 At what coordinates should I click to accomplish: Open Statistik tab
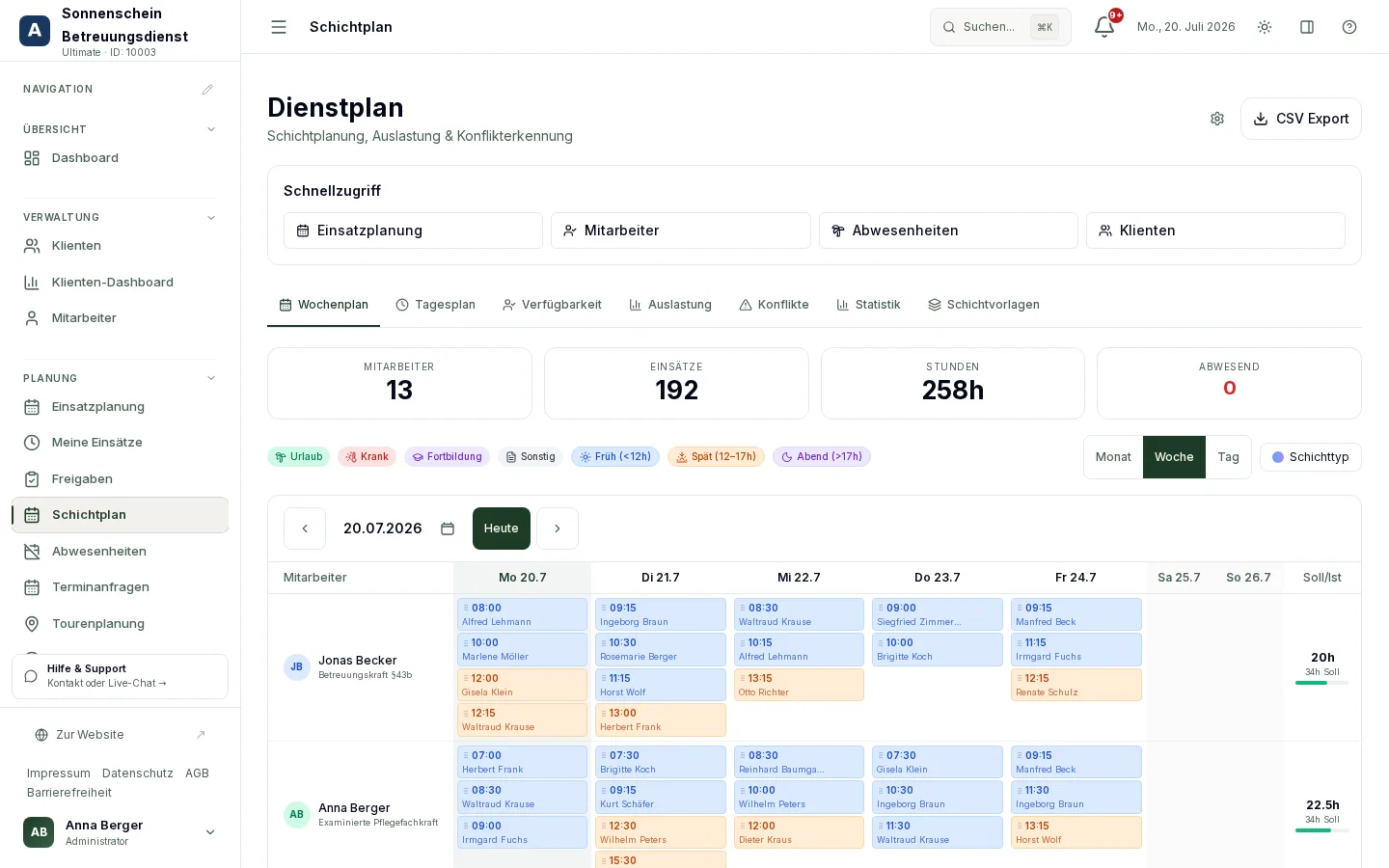868,305
